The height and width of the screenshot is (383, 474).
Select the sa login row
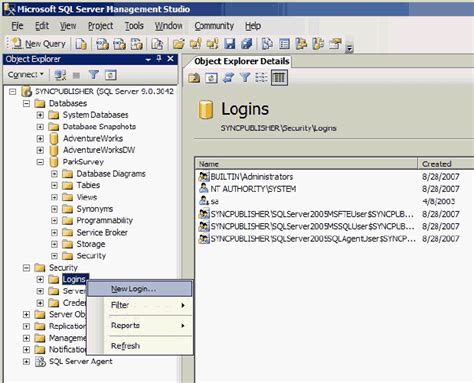coord(329,201)
